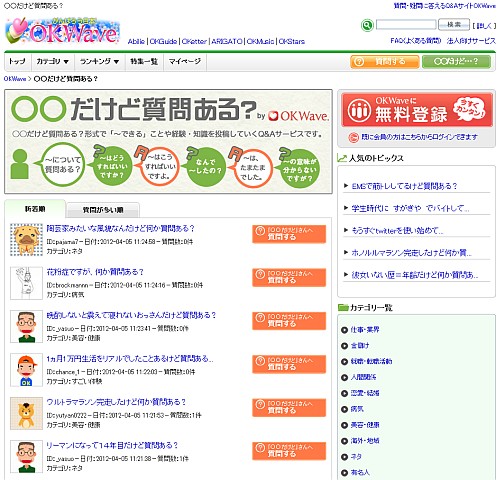
Task: Open the リーマンになって14年目 question title
Action: point(112,446)
